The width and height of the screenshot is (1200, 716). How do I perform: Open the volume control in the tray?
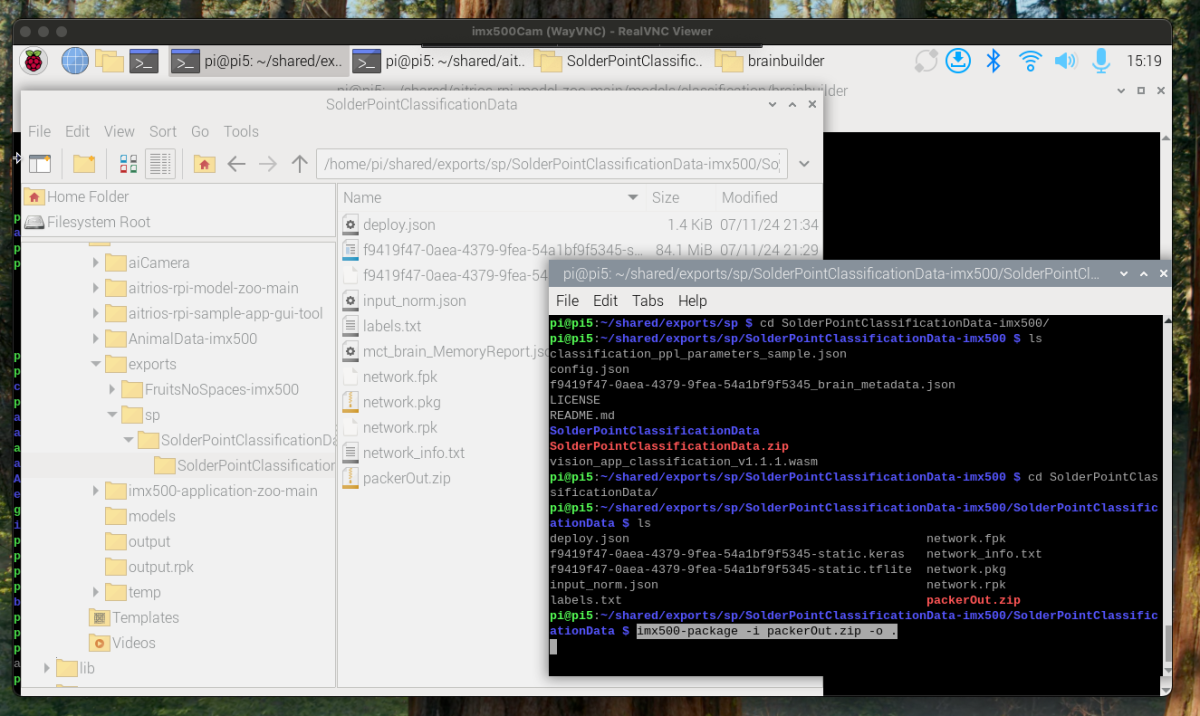click(x=1064, y=61)
